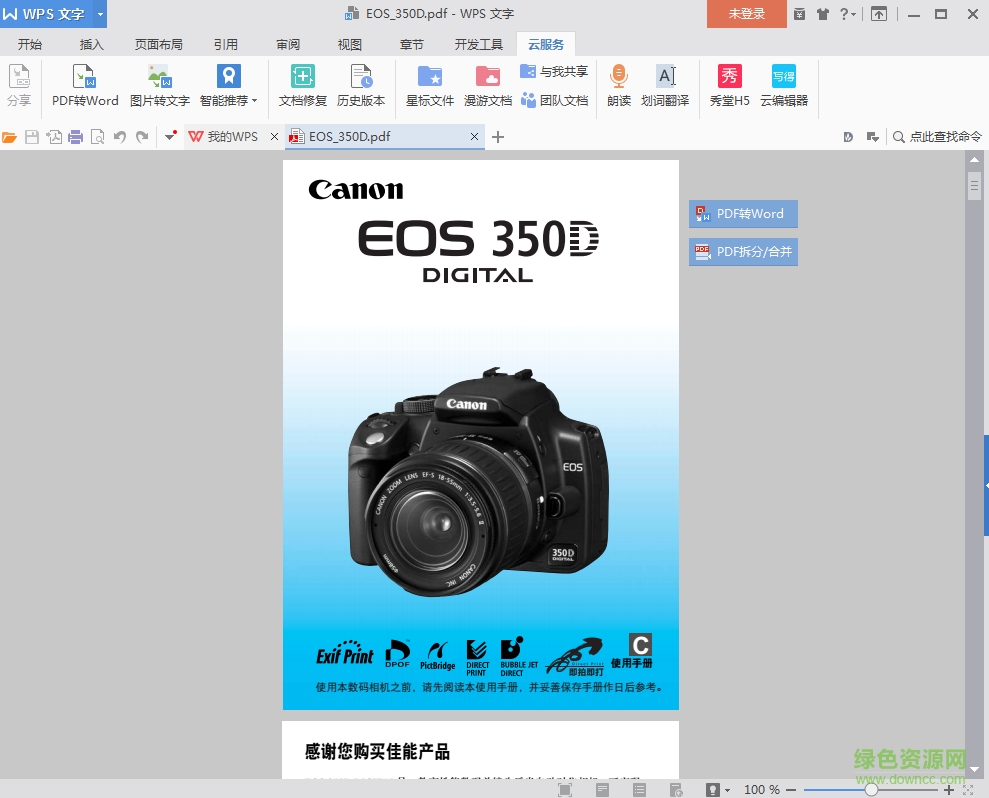Screen dimensions: 989x798
Task: Click the print icon in quick access bar
Action: coord(74,137)
